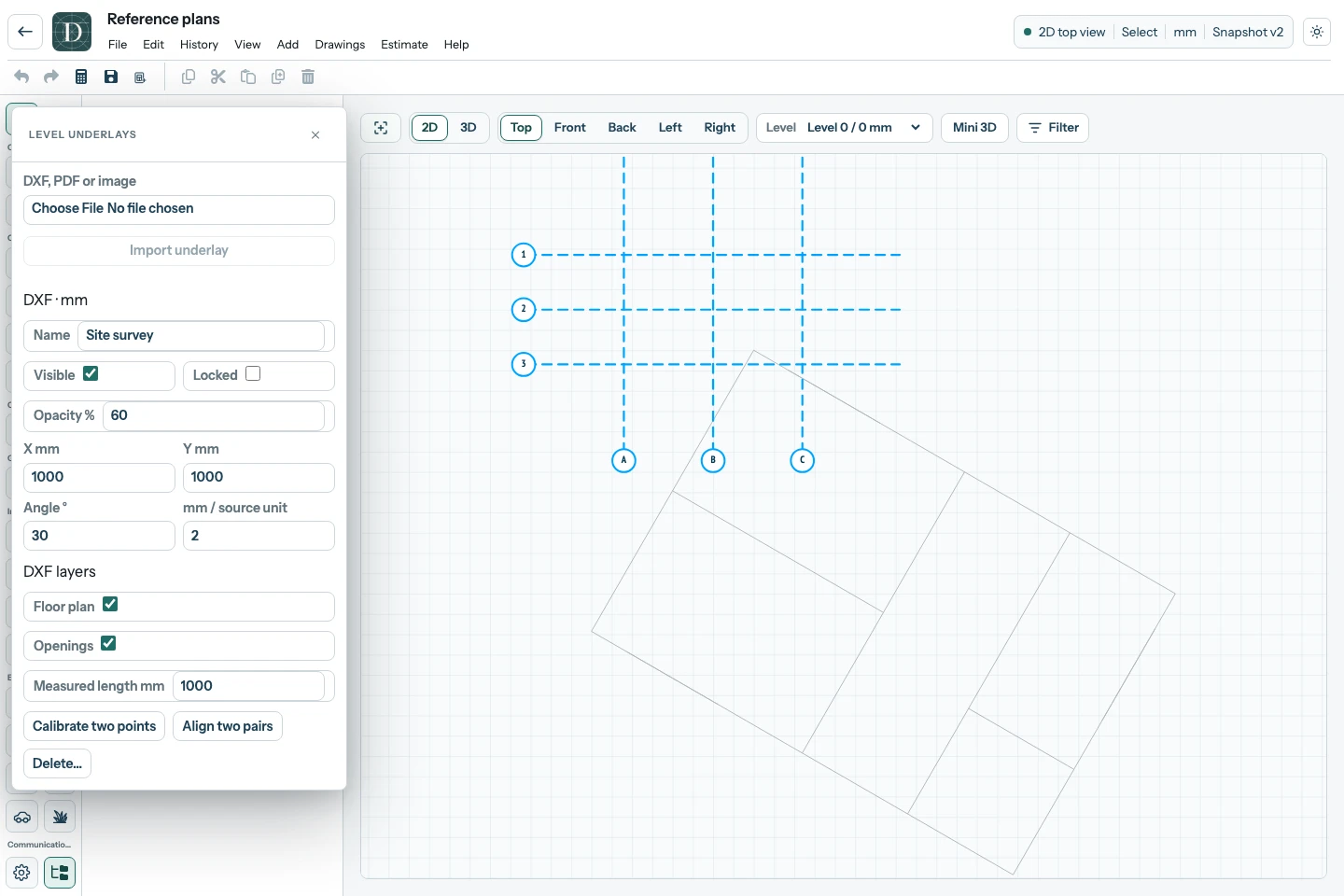Click the Align two pairs button
This screenshot has width=1344, height=896.
click(228, 726)
